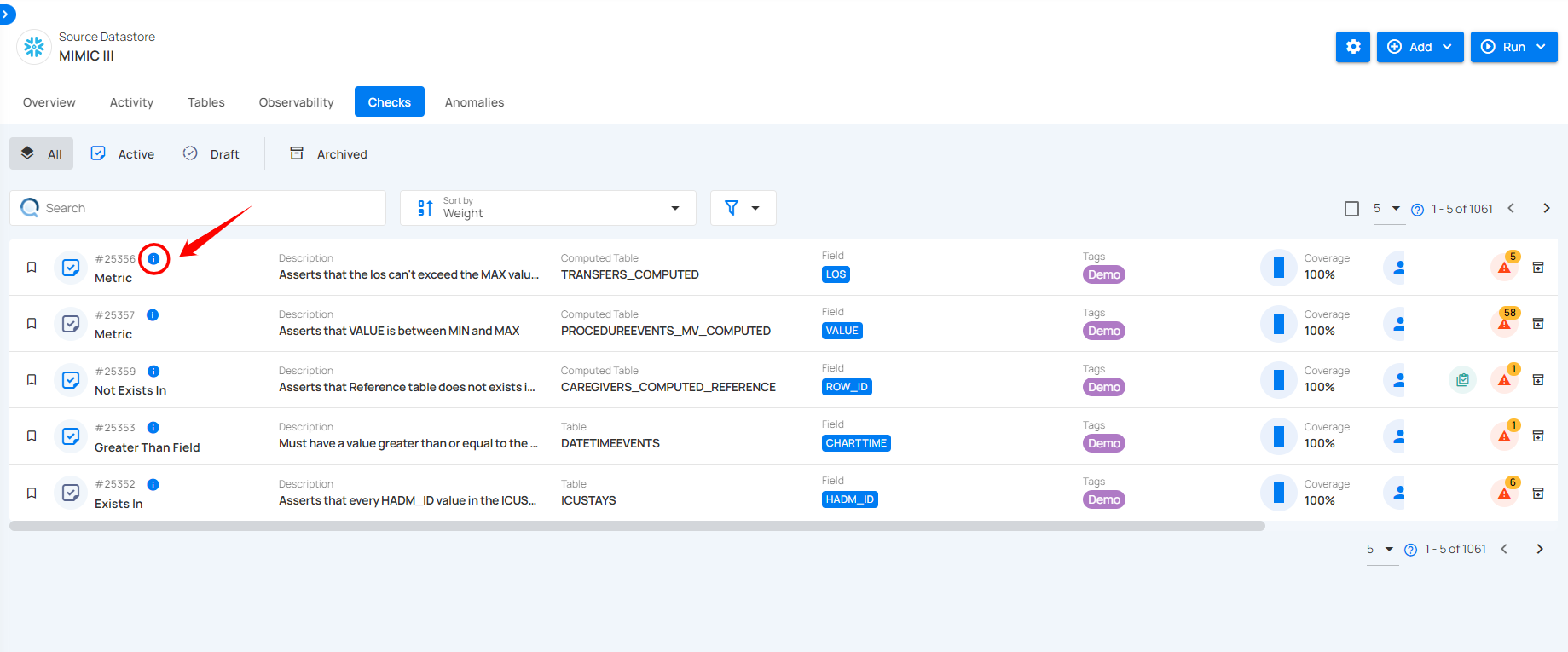The height and width of the screenshot is (652, 1568).
Task: Click info icon for check #25357
Action: click(153, 314)
